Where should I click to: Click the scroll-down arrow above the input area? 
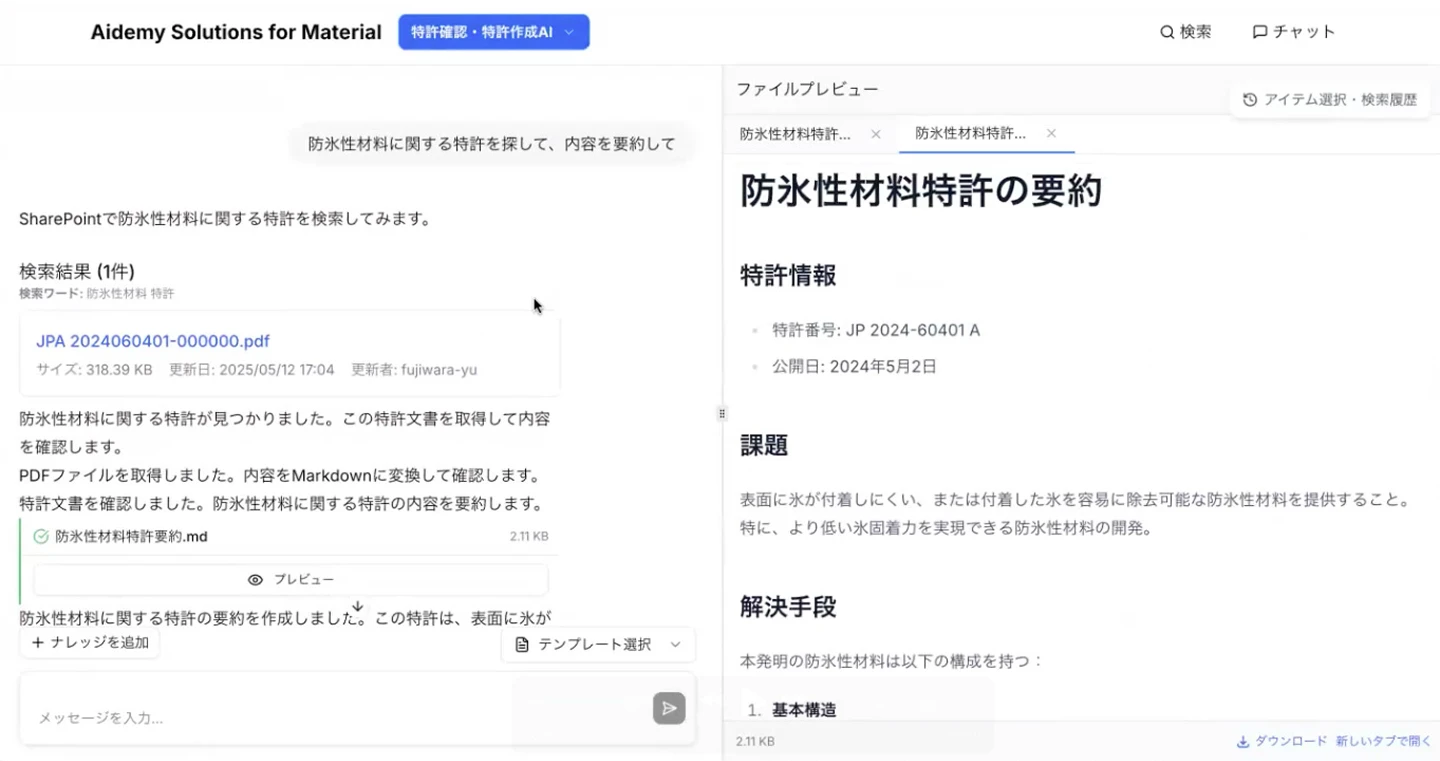point(357,606)
